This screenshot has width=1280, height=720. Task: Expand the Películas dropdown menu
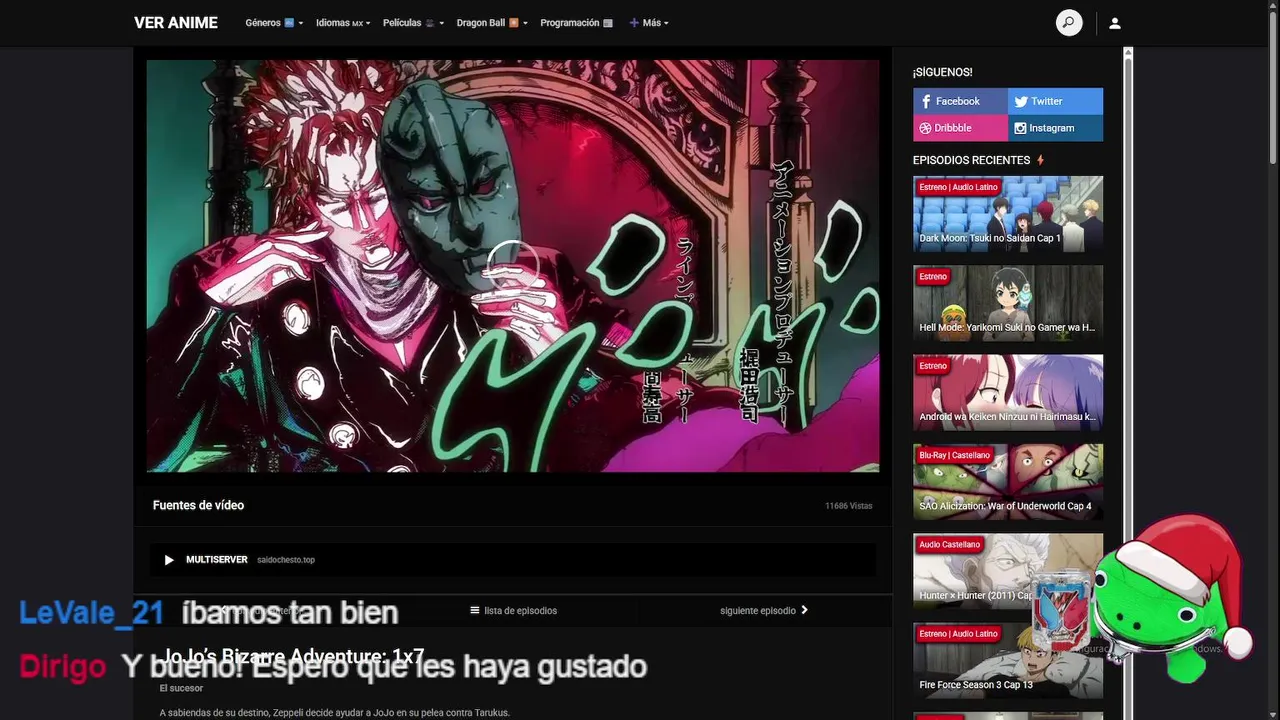click(413, 23)
